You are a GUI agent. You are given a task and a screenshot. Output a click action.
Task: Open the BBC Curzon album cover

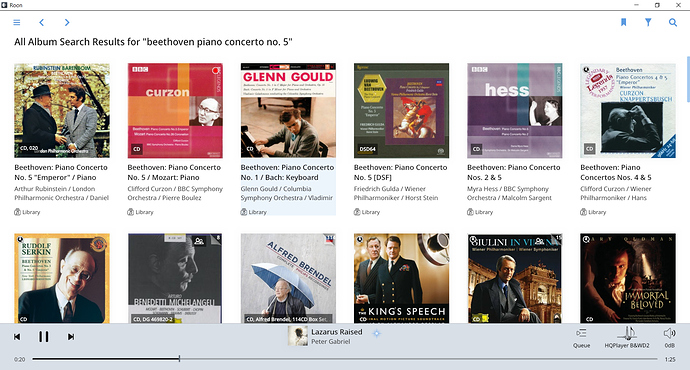pos(175,110)
